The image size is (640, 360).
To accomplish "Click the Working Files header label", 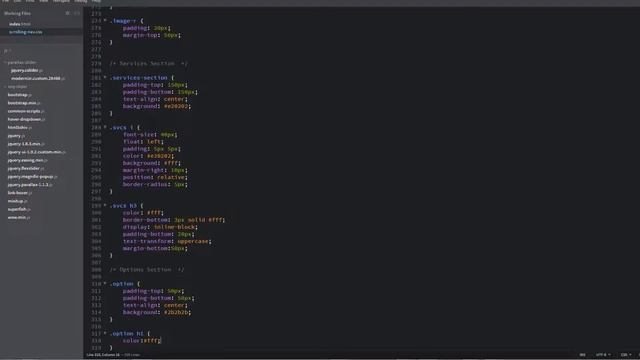I will point(17,13).
